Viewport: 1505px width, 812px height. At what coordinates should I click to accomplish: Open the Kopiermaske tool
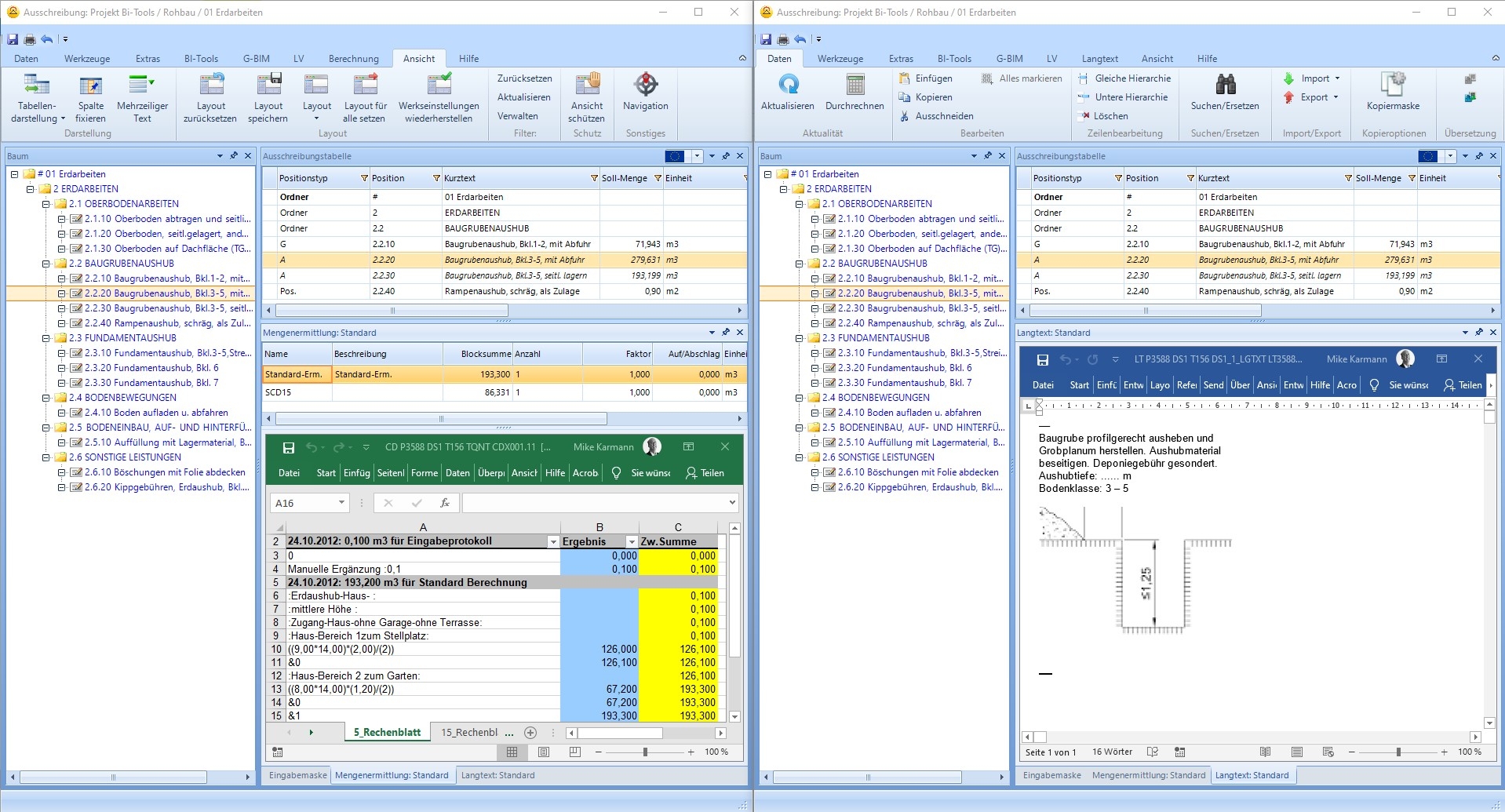tap(1393, 85)
